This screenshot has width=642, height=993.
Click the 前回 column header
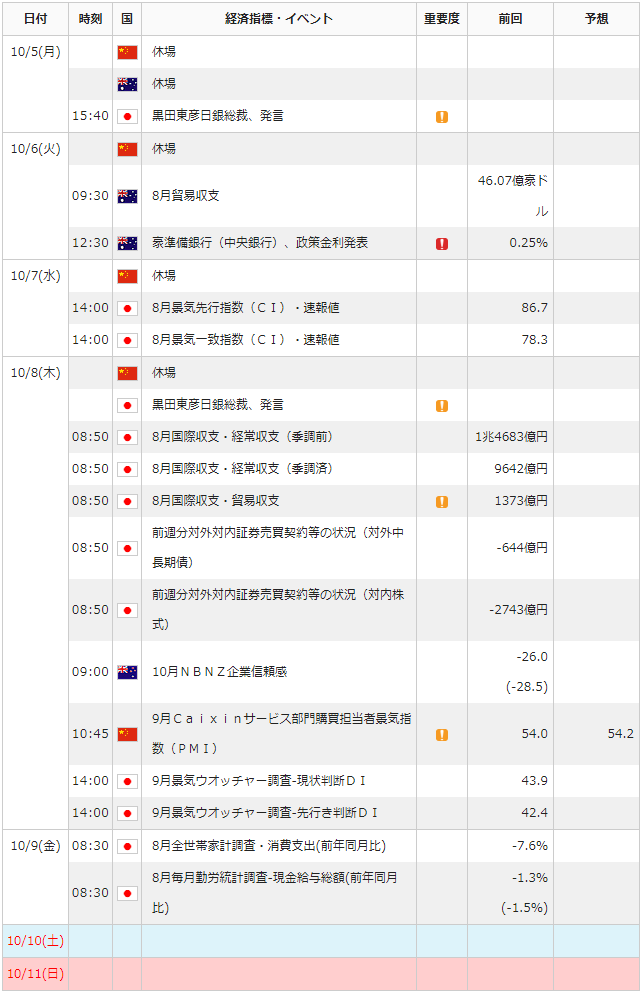(510, 19)
